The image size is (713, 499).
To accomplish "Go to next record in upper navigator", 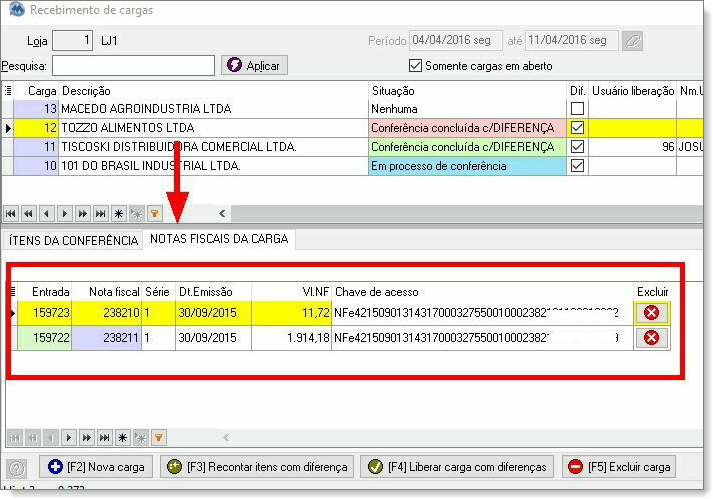I will point(65,213).
